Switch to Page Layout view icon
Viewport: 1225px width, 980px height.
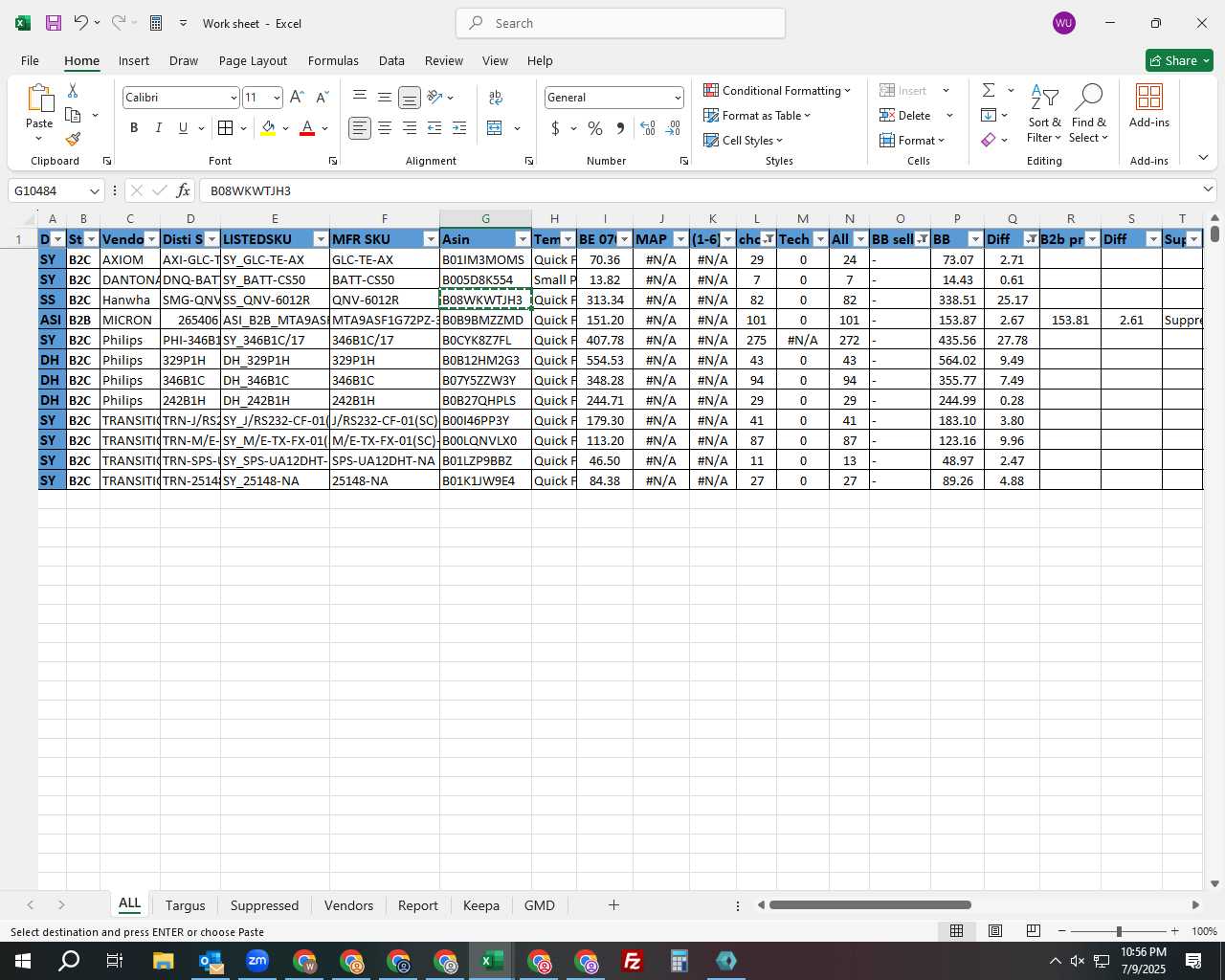(x=995, y=931)
